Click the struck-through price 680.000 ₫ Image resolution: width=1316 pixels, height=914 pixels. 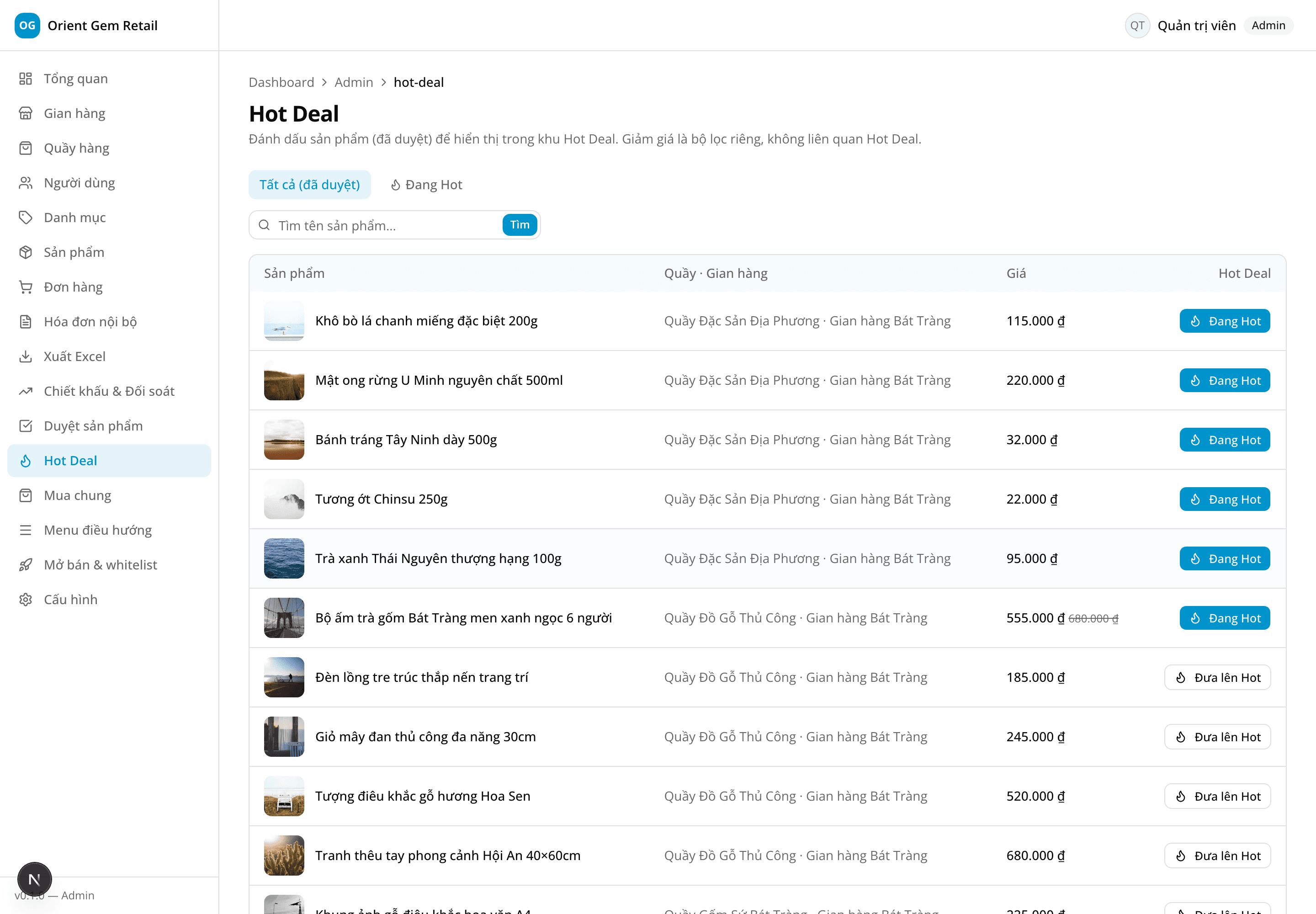[1093, 618]
